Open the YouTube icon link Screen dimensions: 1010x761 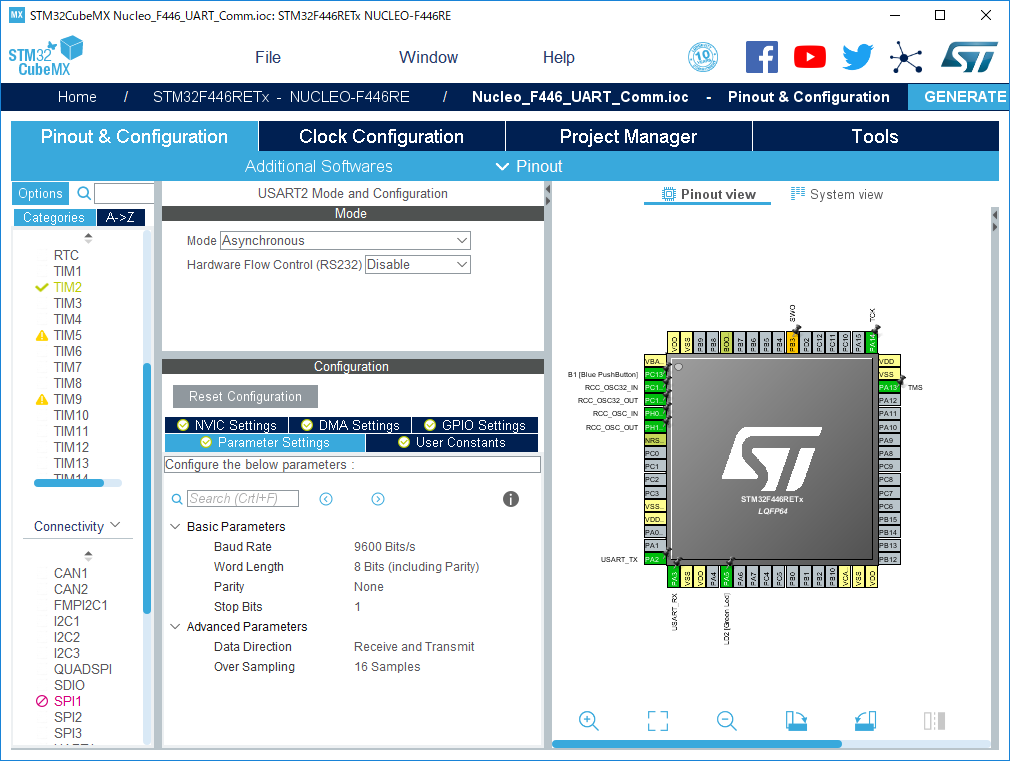click(810, 57)
